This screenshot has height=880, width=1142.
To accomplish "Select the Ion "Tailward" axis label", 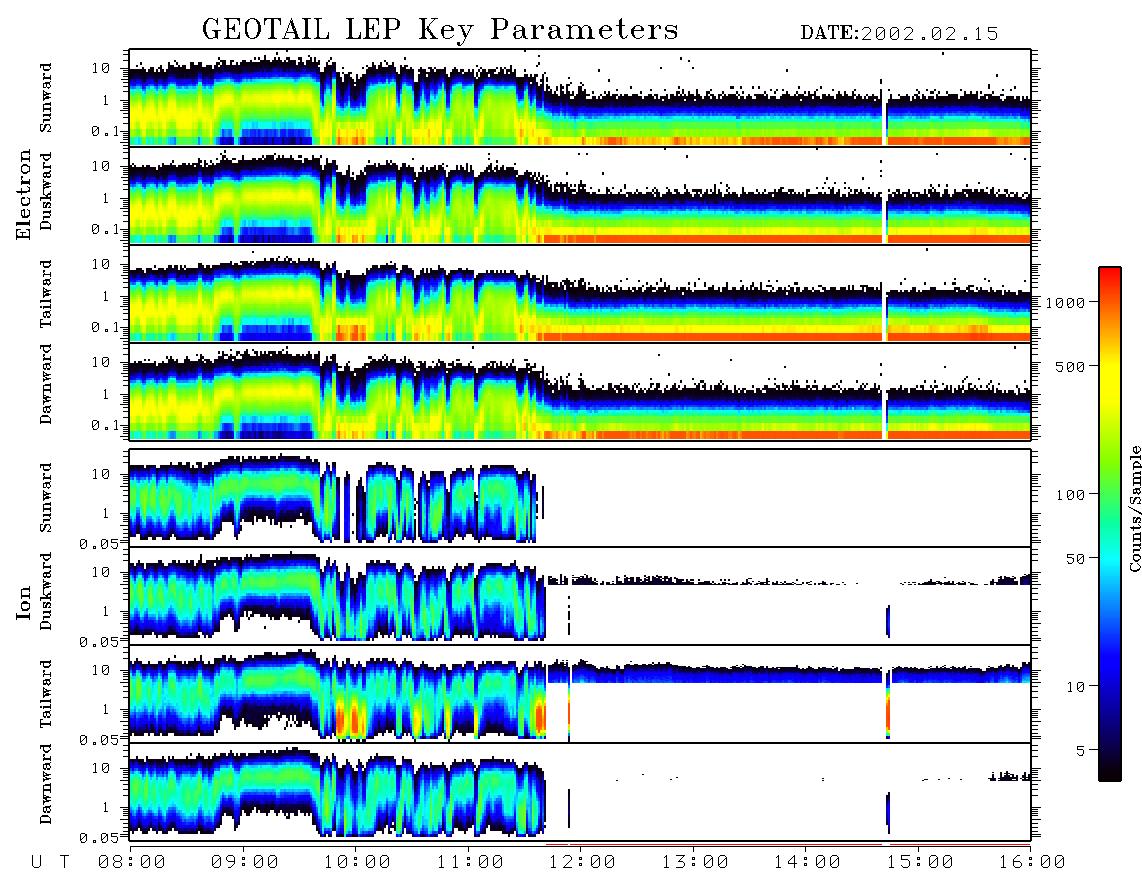I will [46, 694].
